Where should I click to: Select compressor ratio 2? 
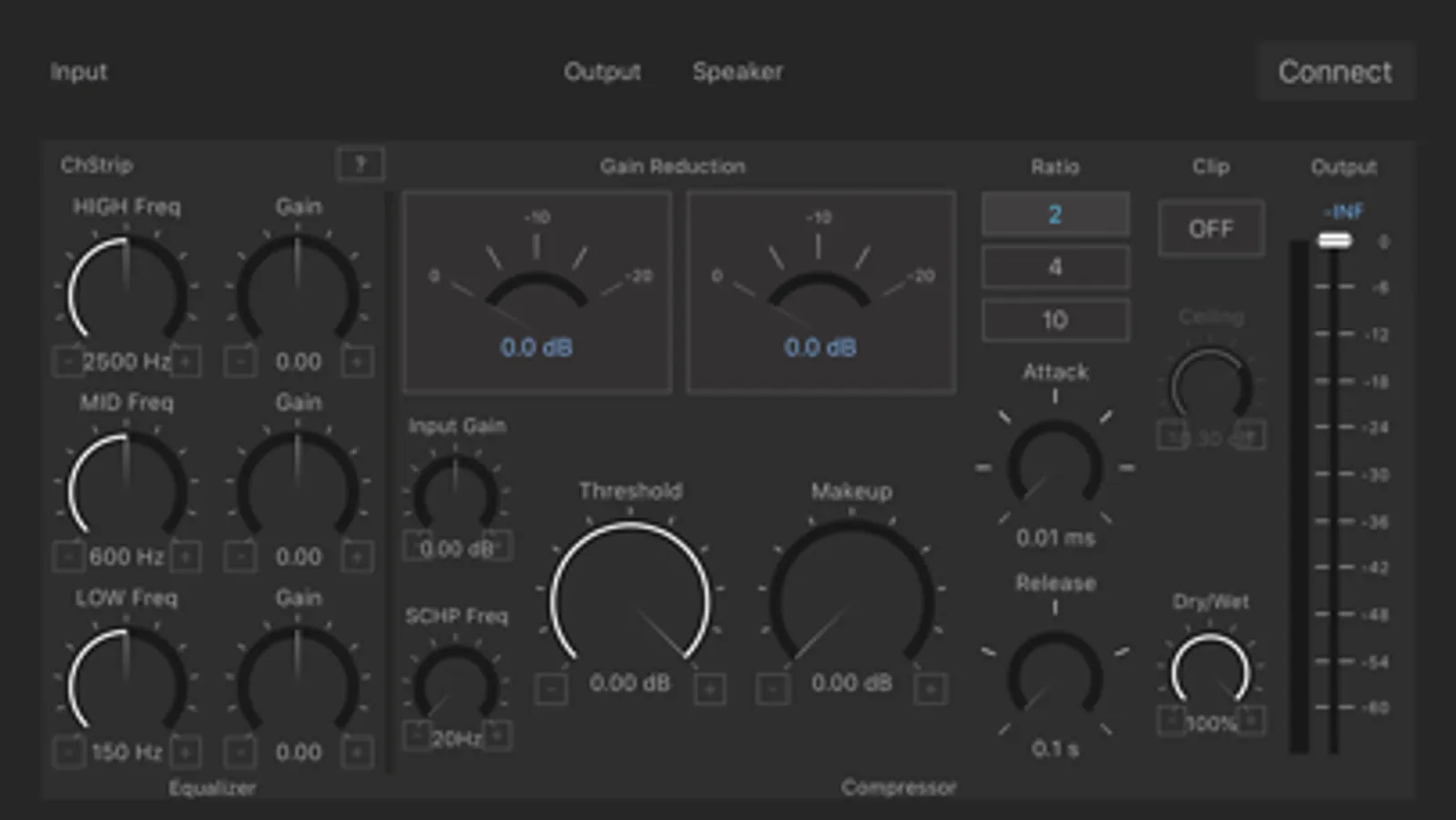[x=1055, y=214]
